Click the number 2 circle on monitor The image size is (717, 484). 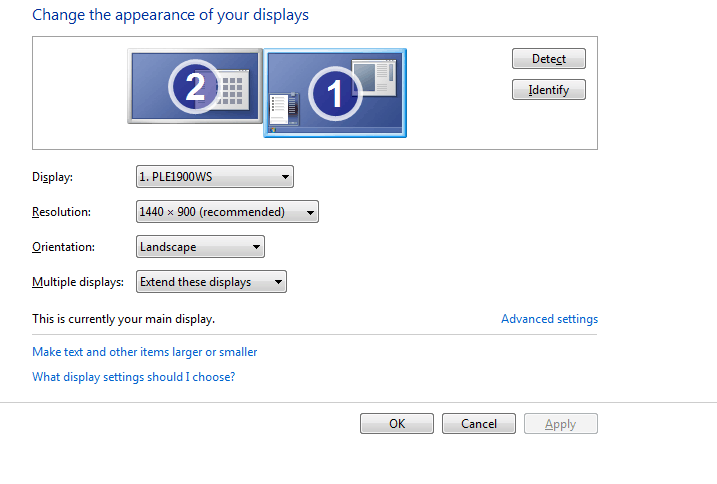[195, 87]
